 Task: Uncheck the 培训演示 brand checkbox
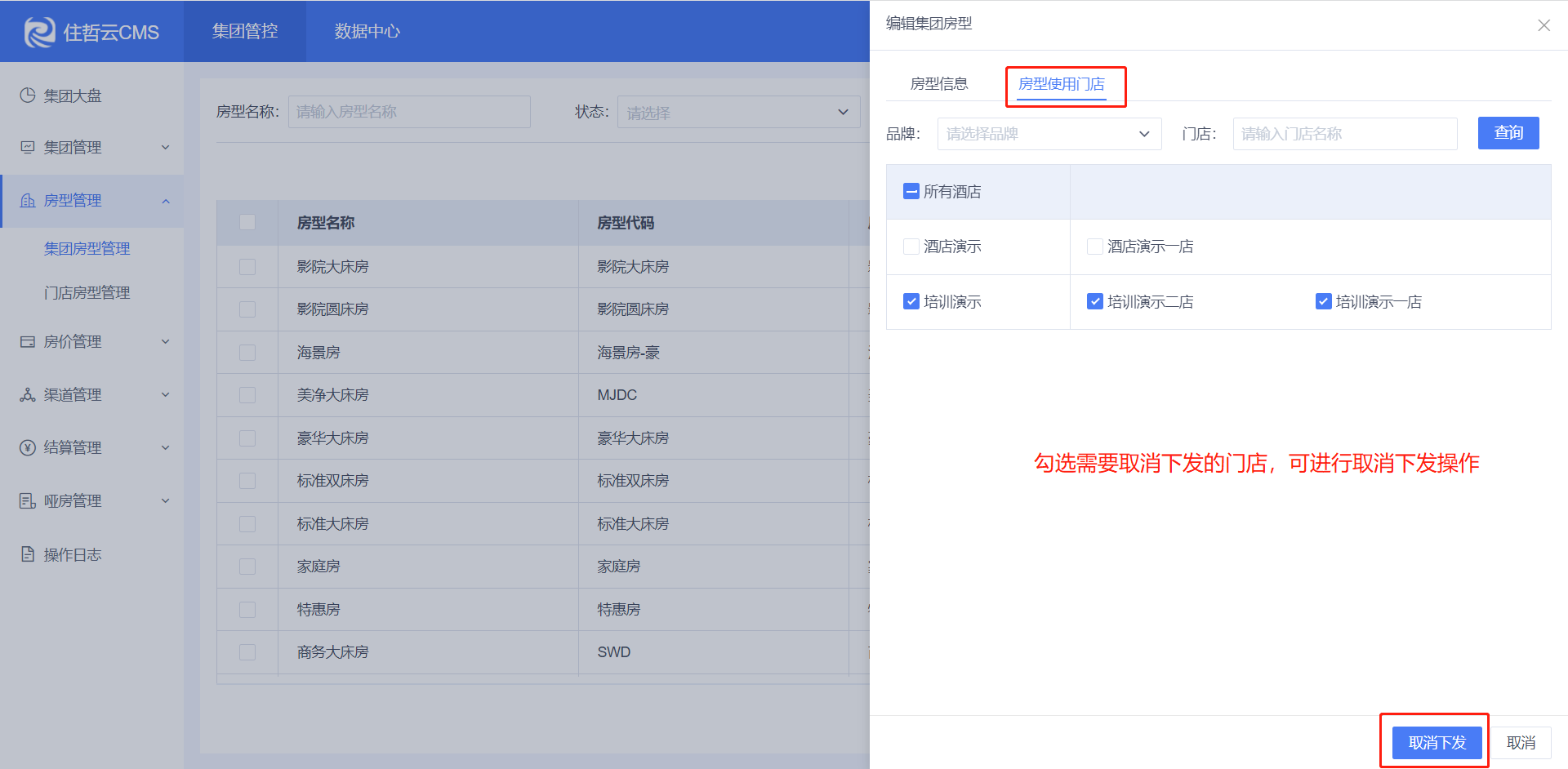(911, 302)
